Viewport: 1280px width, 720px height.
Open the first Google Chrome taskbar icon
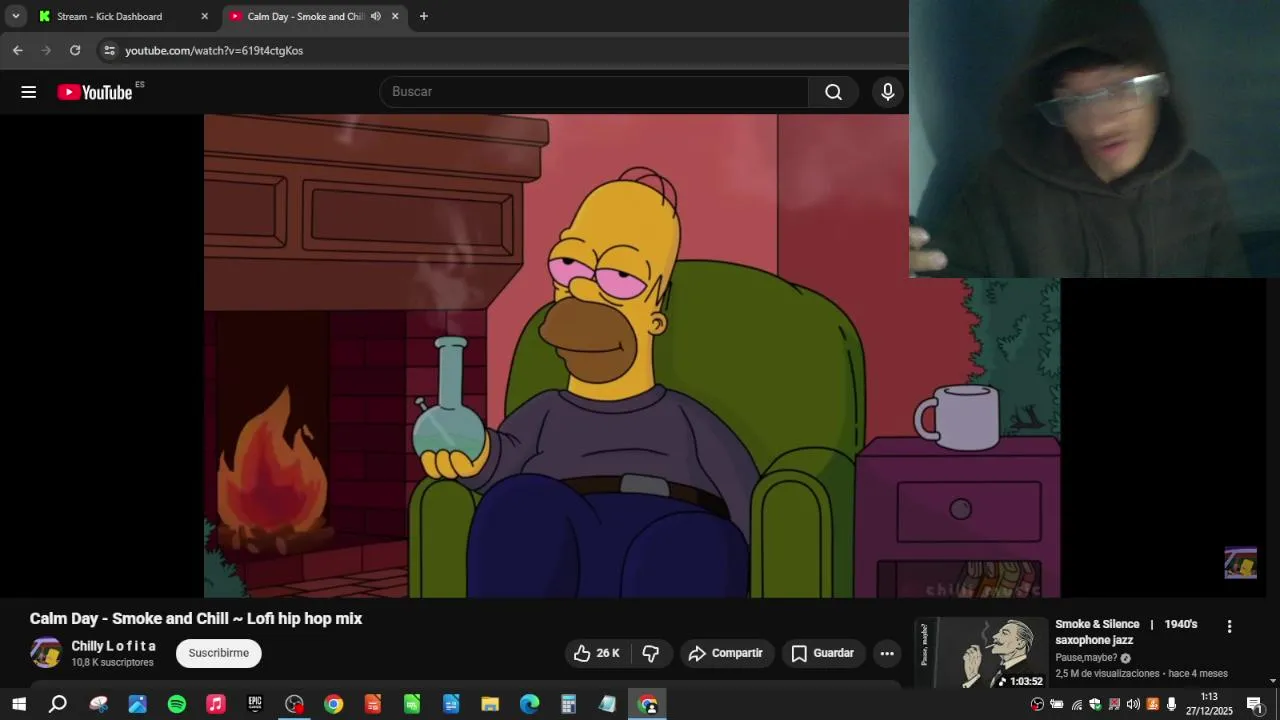click(333, 704)
